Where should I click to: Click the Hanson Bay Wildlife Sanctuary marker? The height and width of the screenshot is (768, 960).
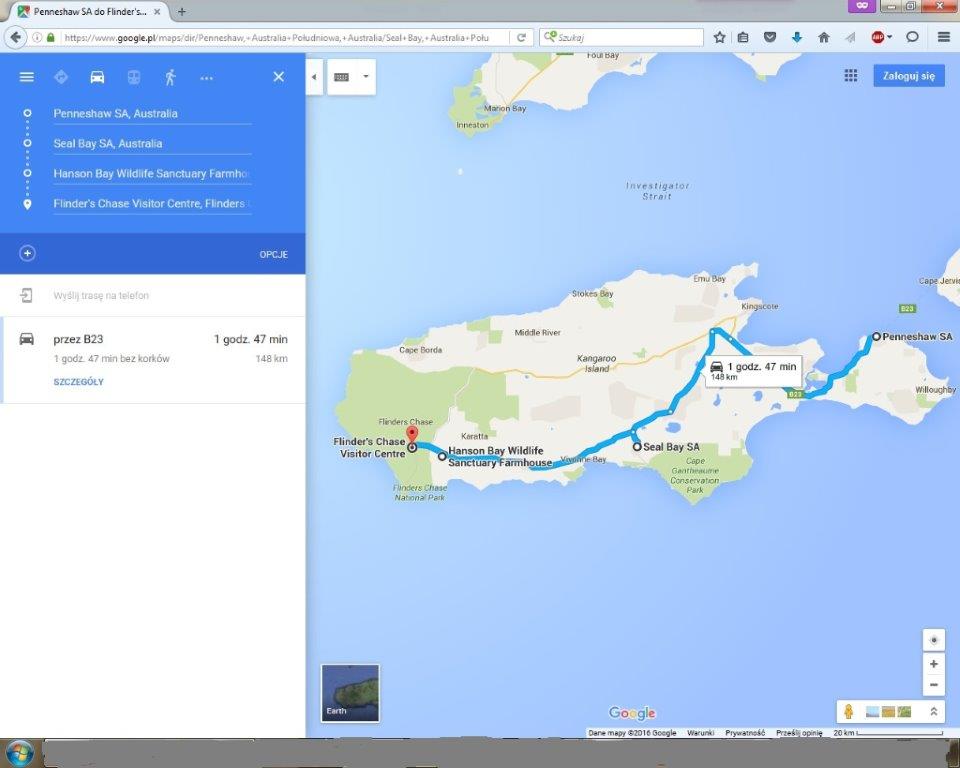pyautogui.click(x=442, y=456)
